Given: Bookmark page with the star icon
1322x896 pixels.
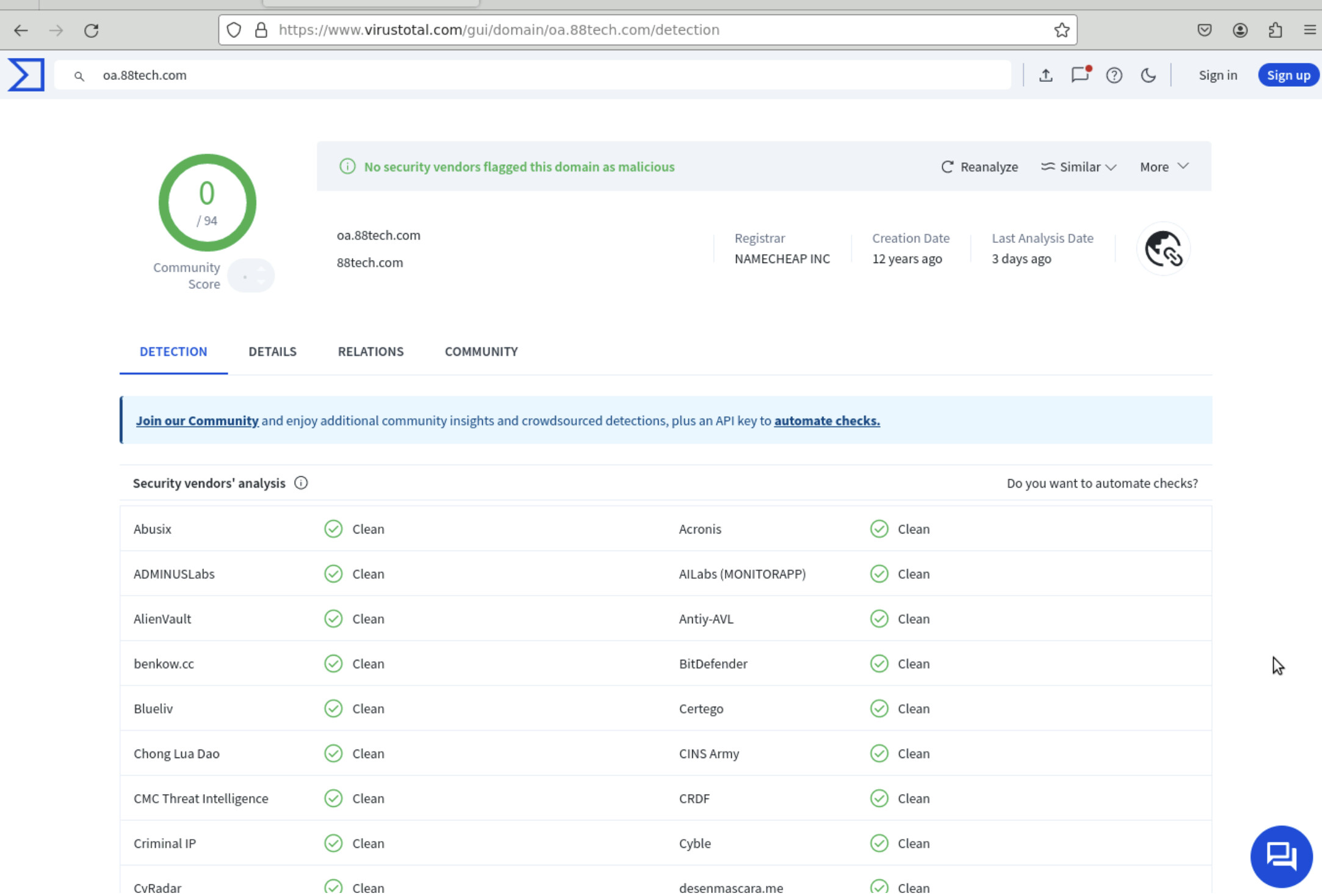Looking at the screenshot, I should (x=1061, y=30).
